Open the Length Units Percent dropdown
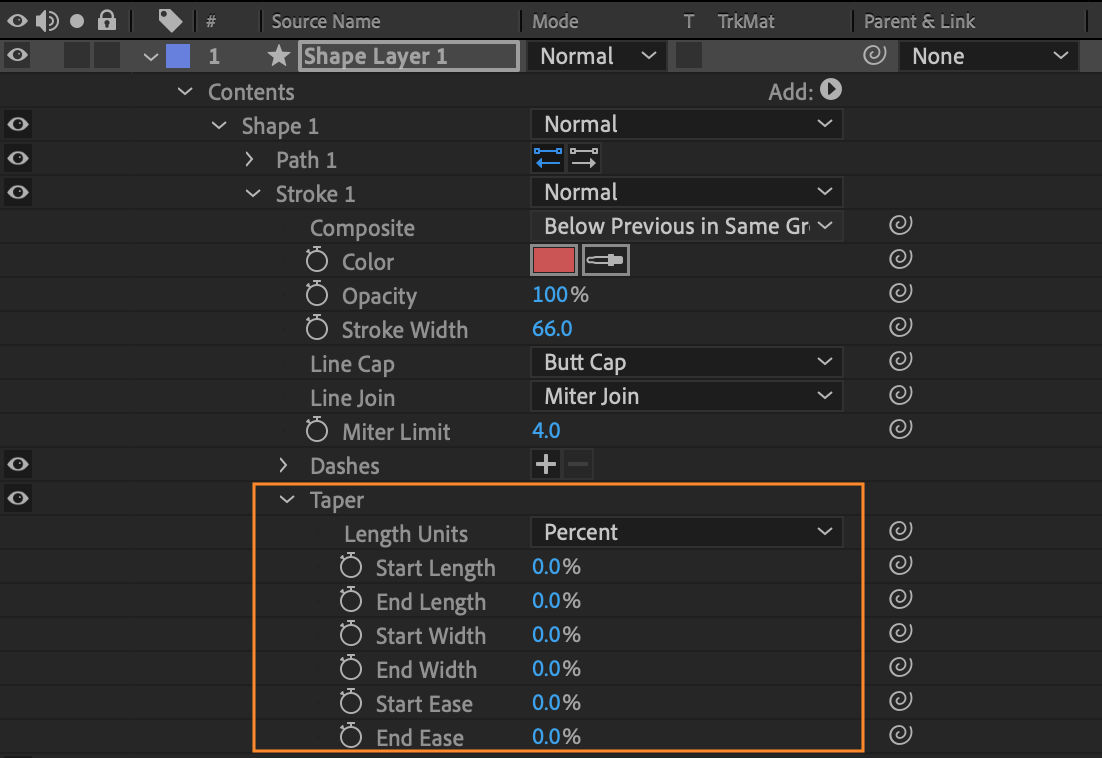The width and height of the screenshot is (1102, 758). click(686, 532)
